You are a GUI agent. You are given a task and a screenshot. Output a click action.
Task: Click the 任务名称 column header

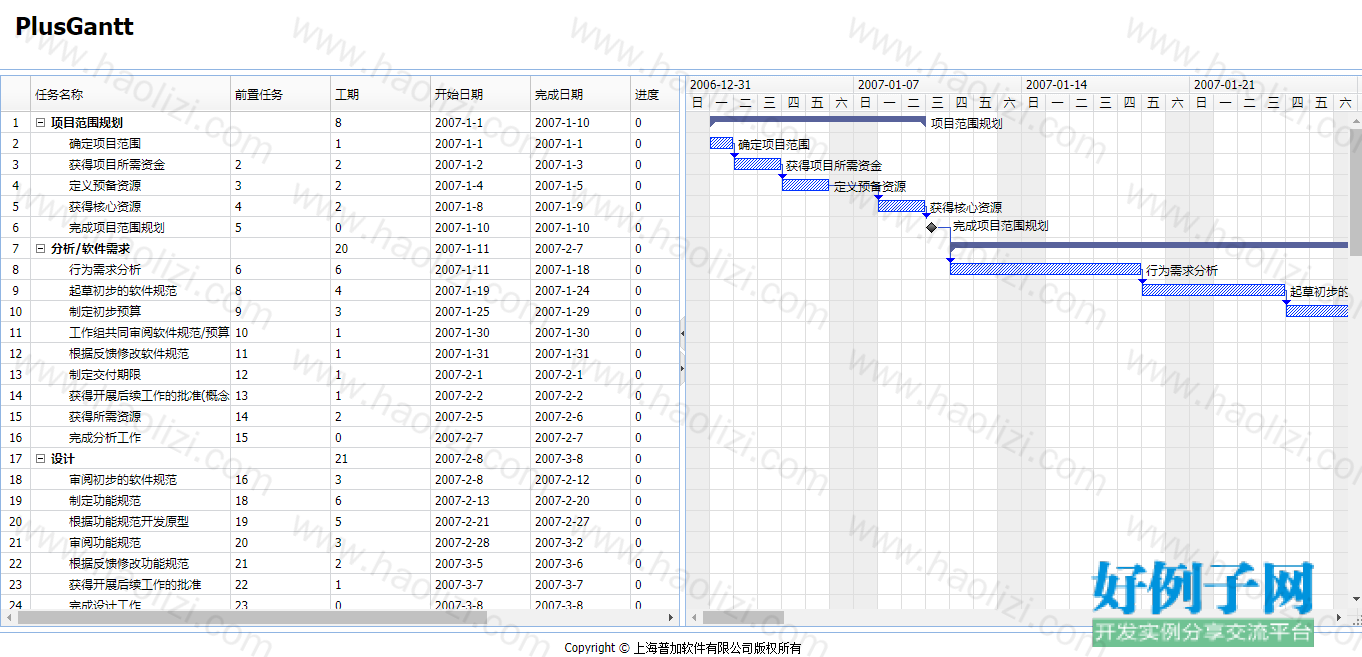pos(131,94)
